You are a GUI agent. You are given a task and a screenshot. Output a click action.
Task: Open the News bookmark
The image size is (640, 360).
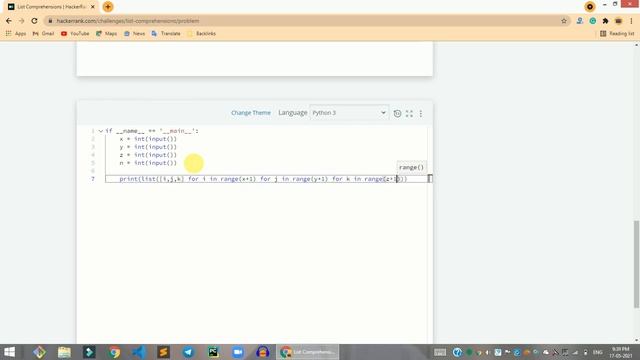click(134, 33)
